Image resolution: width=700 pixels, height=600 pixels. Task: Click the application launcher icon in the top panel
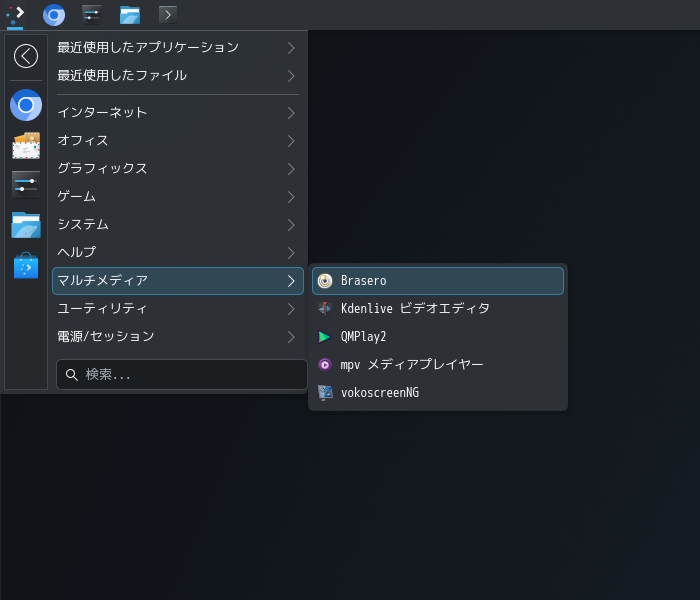pos(15,14)
